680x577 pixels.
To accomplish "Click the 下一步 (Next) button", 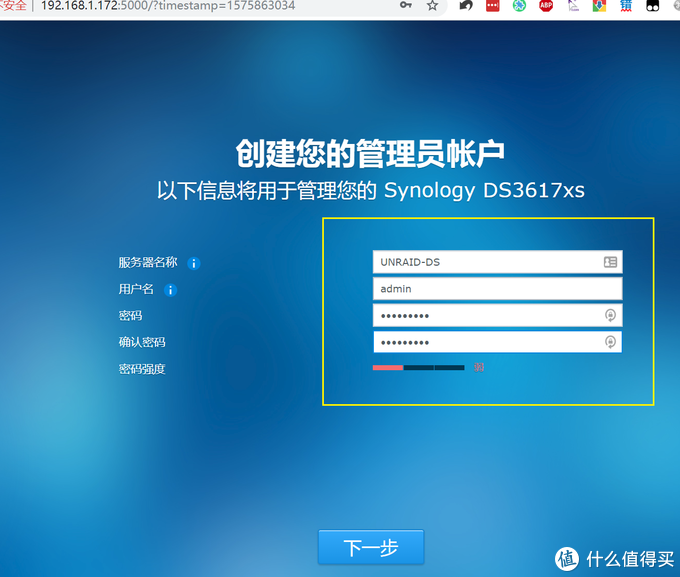I will click(371, 547).
